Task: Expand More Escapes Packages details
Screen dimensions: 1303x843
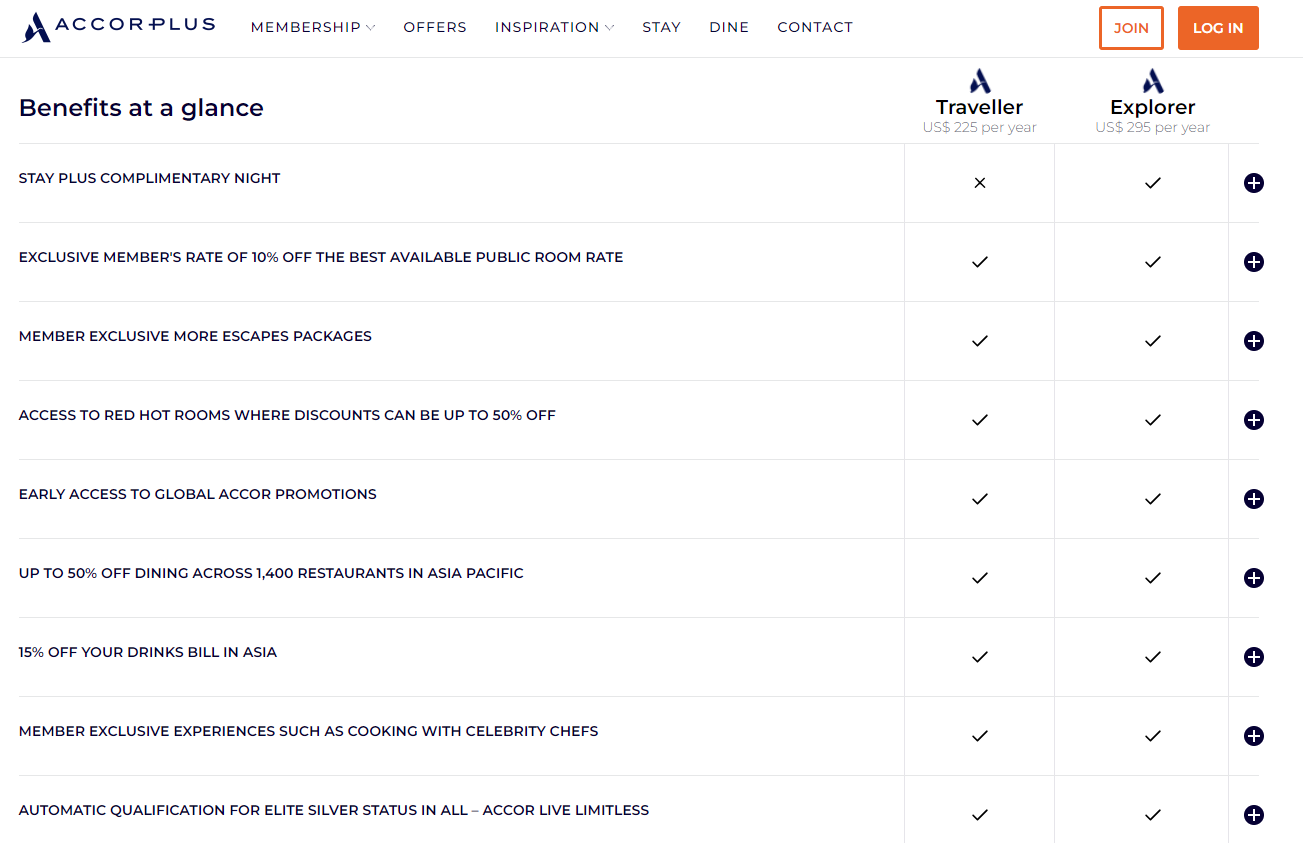Action: point(1253,341)
